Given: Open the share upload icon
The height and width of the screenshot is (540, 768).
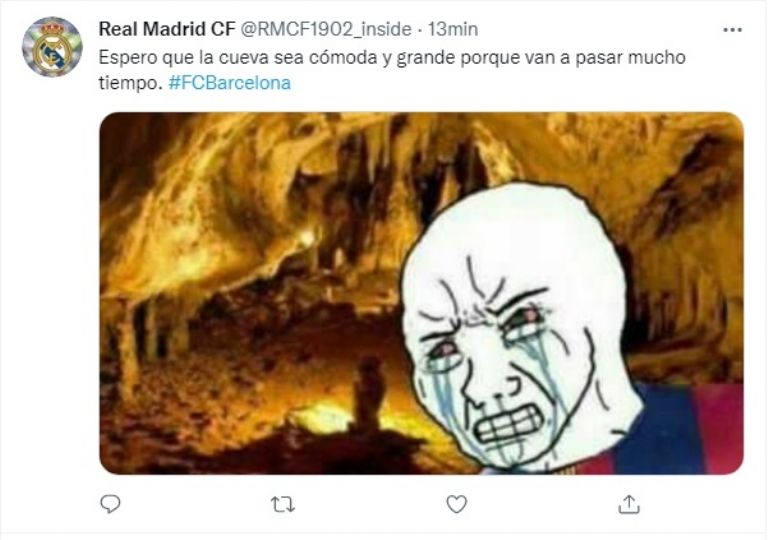Looking at the screenshot, I should [x=629, y=504].
